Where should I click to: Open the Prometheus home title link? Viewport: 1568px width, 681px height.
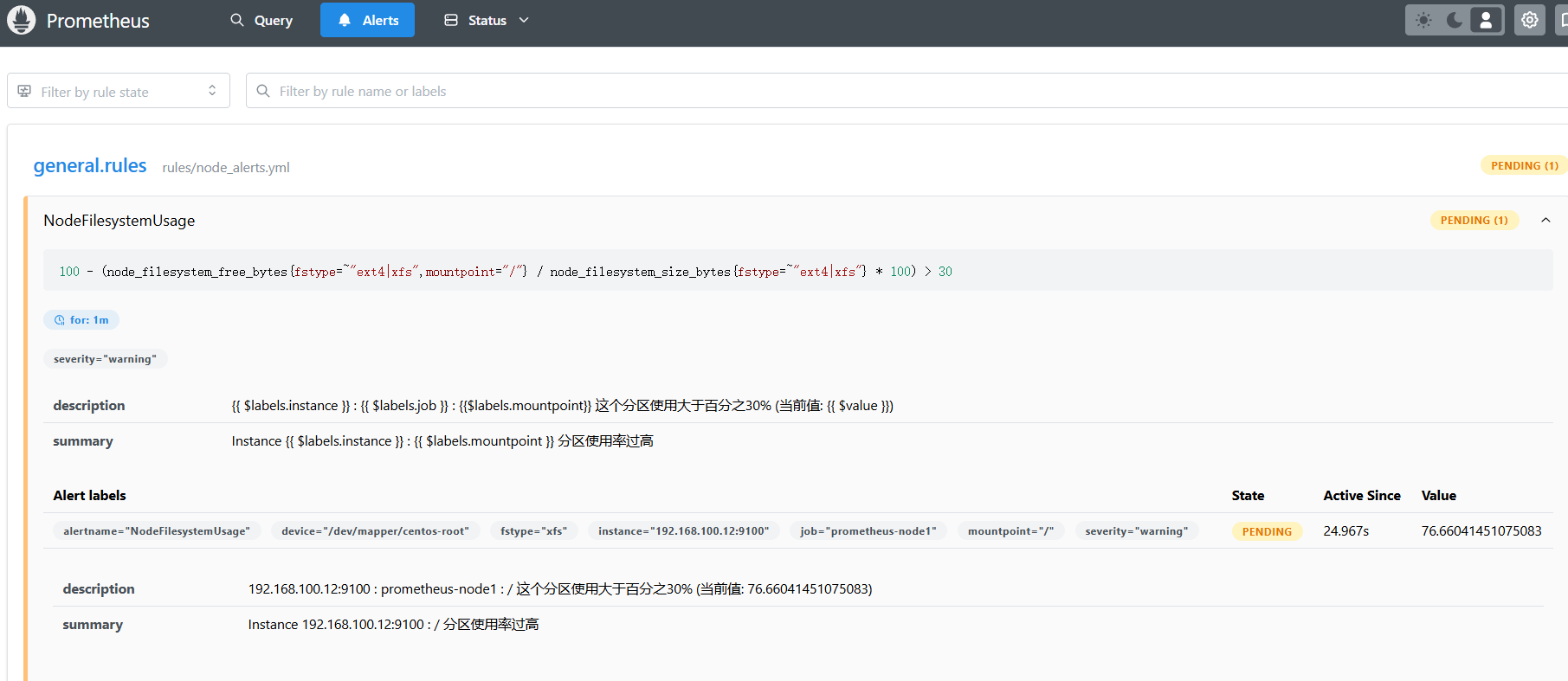[98, 21]
